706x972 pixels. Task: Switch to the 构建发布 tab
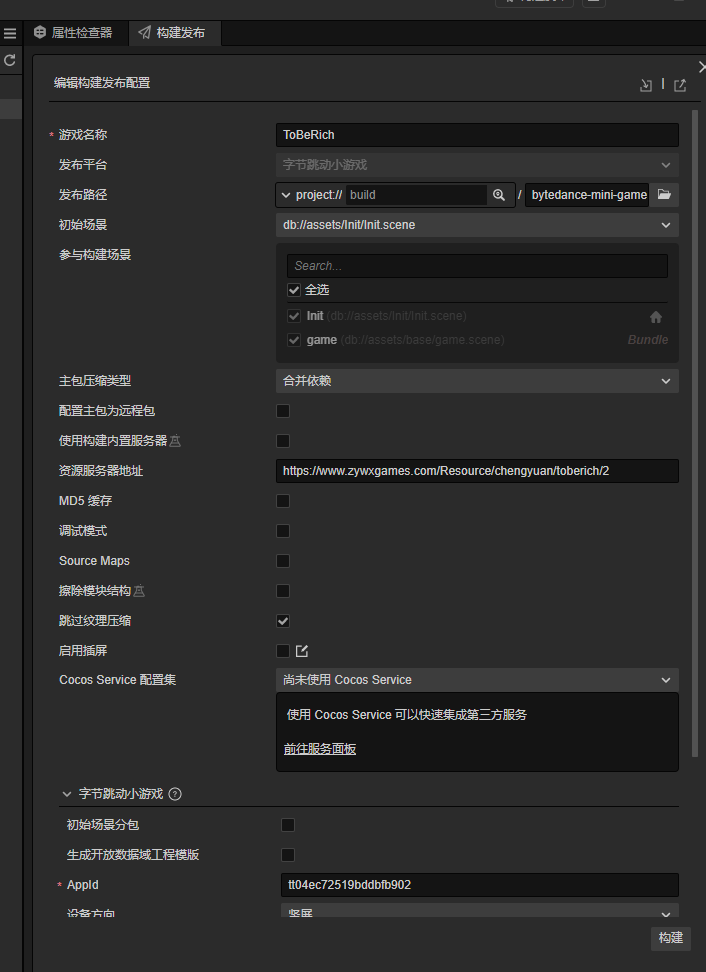[x=174, y=33]
